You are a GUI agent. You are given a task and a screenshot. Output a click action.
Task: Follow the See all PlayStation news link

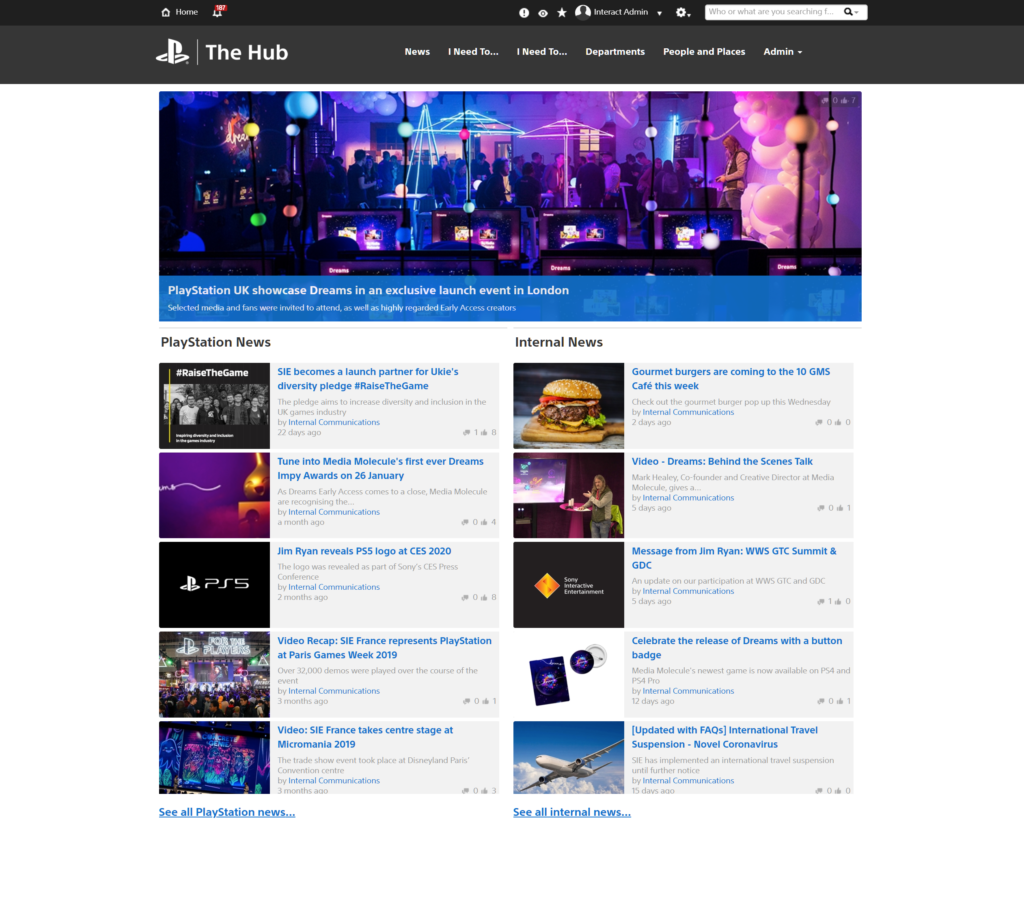click(227, 812)
